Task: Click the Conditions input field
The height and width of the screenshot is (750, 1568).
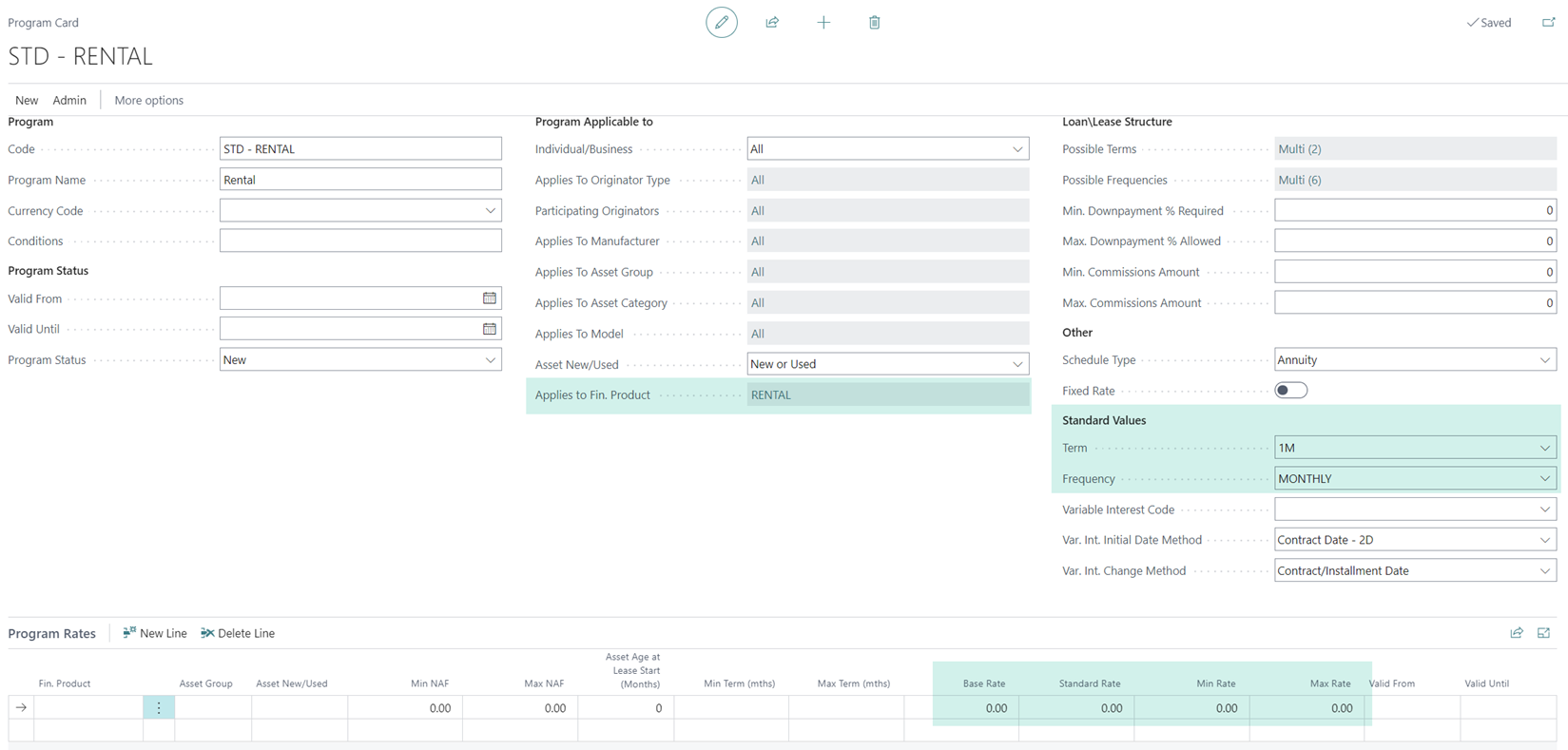Action: (360, 241)
